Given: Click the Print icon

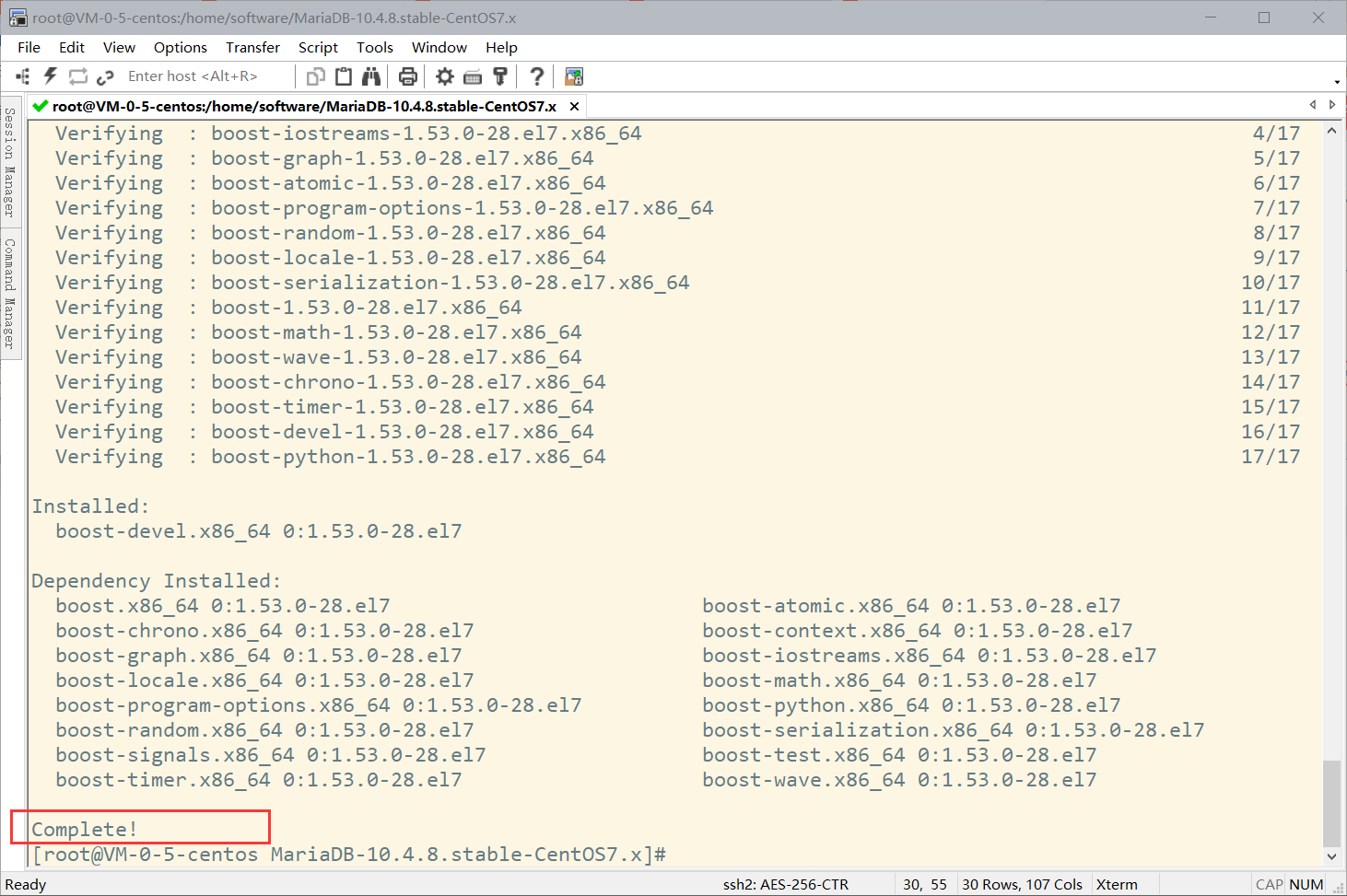Looking at the screenshot, I should click(x=408, y=76).
